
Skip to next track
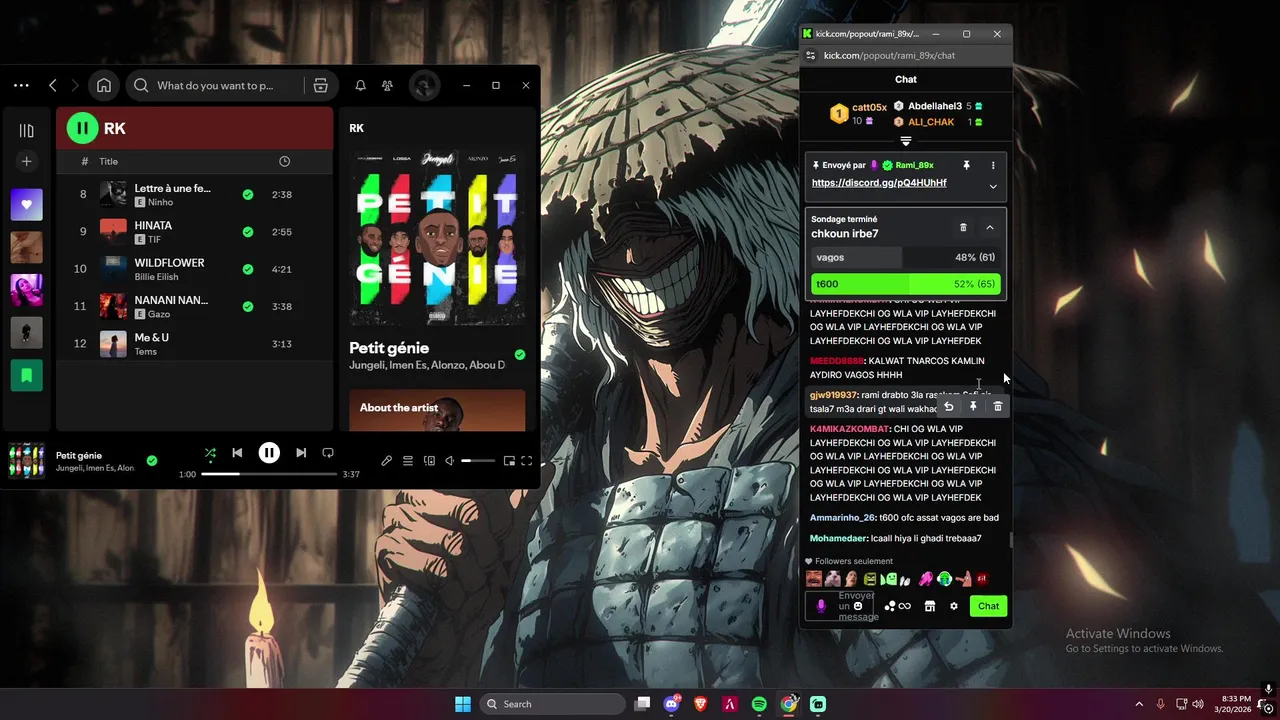(301, 453)
